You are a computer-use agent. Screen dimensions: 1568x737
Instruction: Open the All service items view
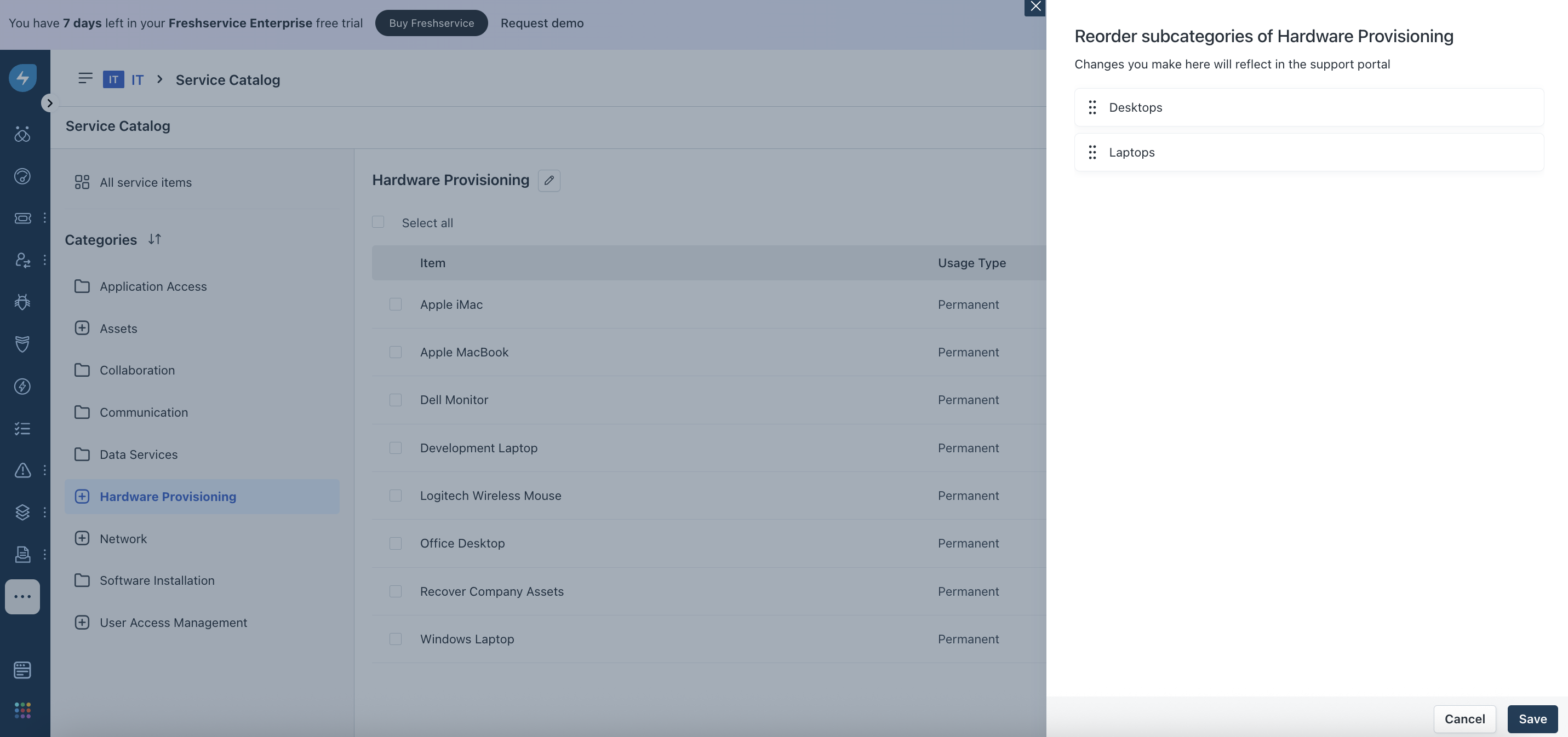point(145,182)
